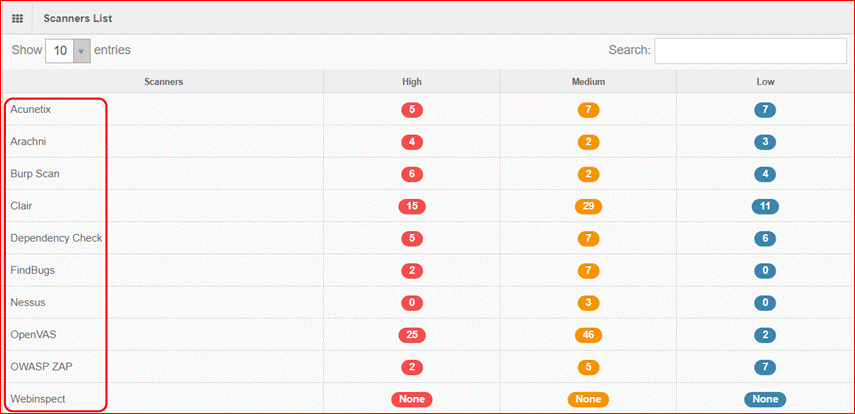Viewport: 855px width, 414px height.
Task: Focus the Search input field
Action: (750, 51)
